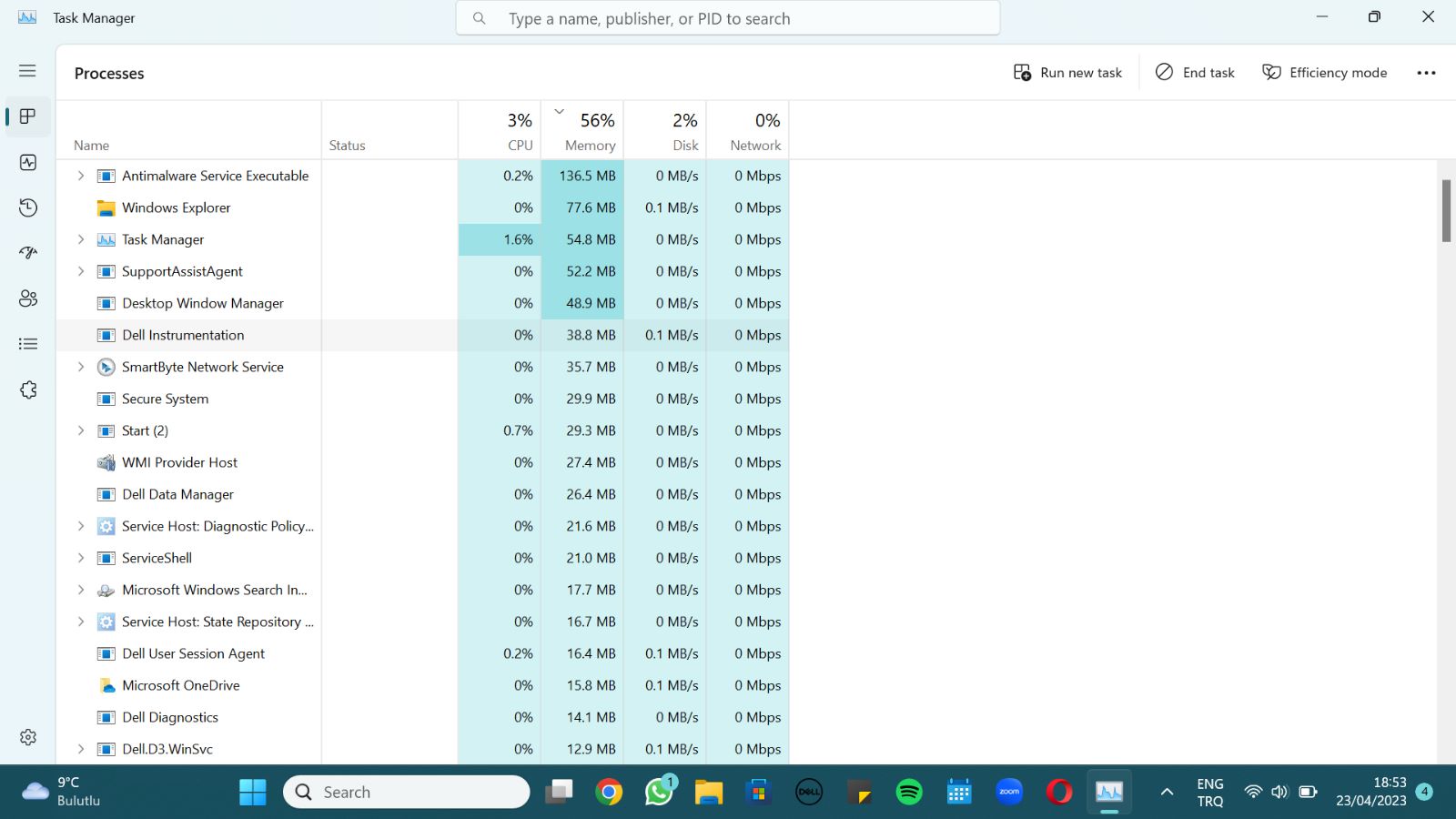Show hidden icons in system tray
This screenshot has height=819, width=1456.
pos(1167,793)
